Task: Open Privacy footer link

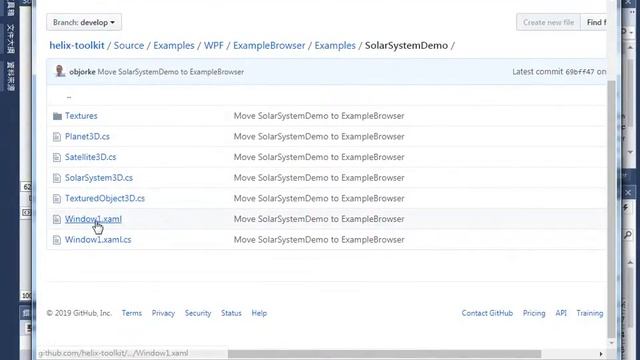Action: tap(163, 313)
